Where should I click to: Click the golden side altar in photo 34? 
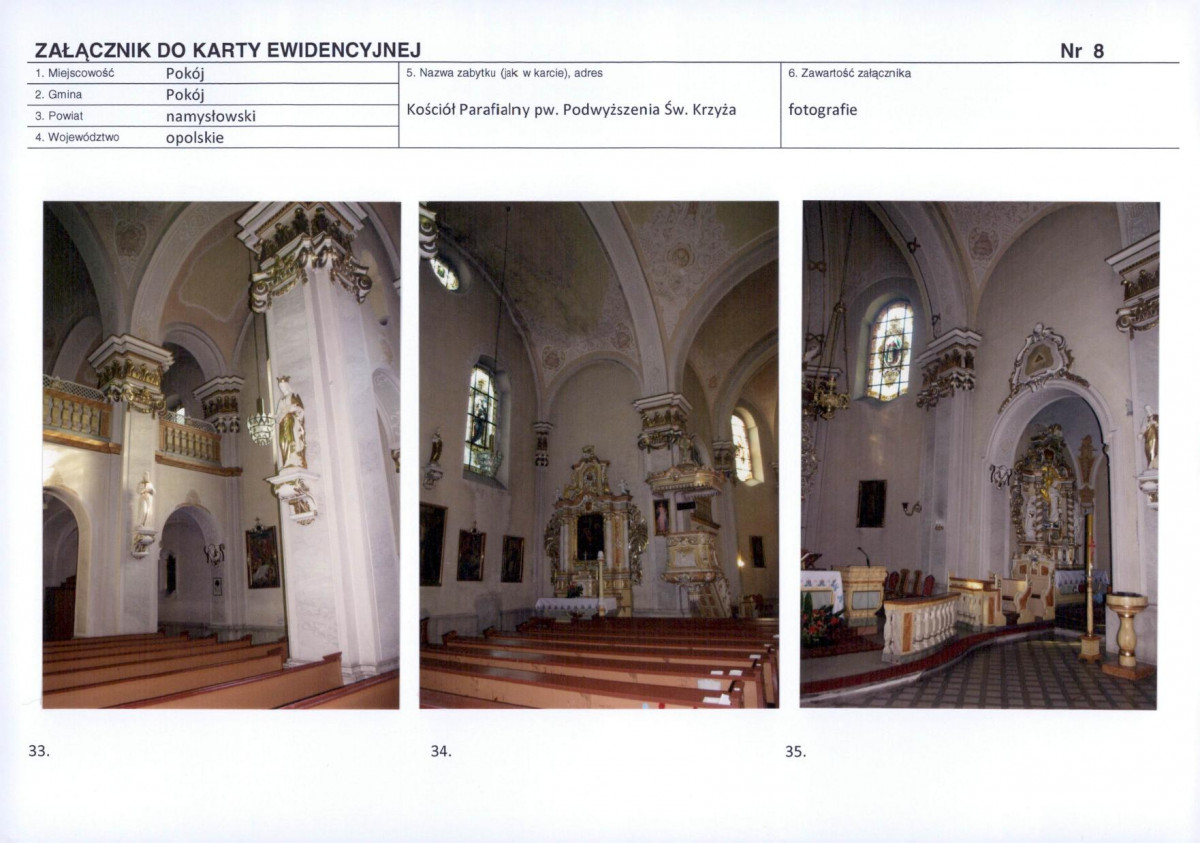point(592,530)
